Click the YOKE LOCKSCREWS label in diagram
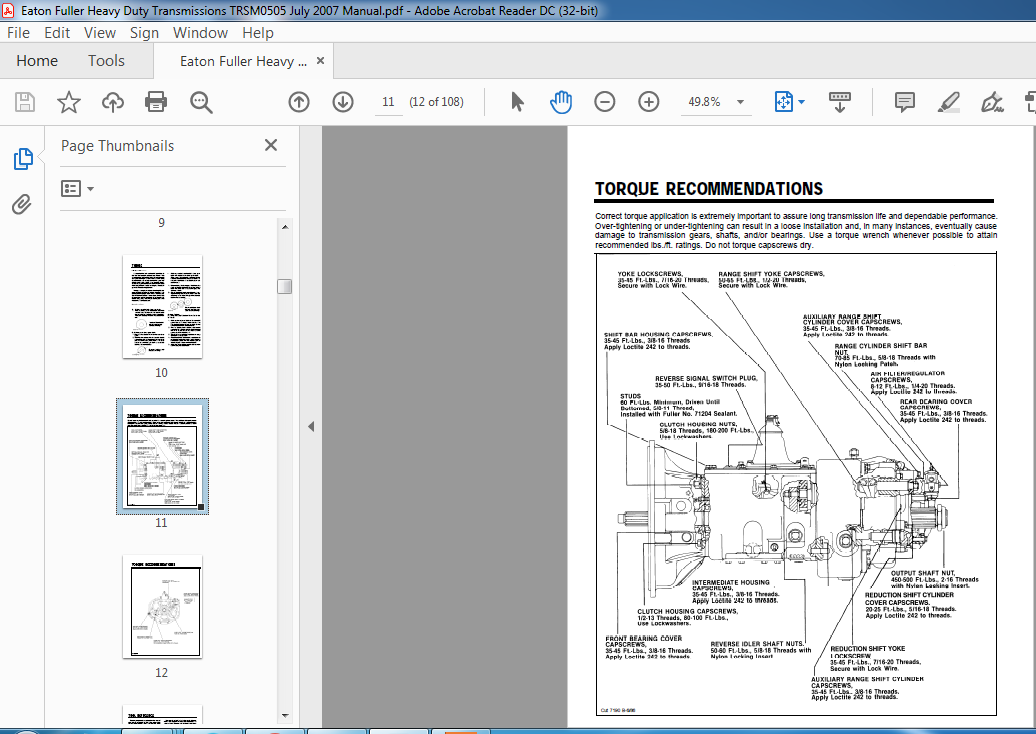 point(650,274)
